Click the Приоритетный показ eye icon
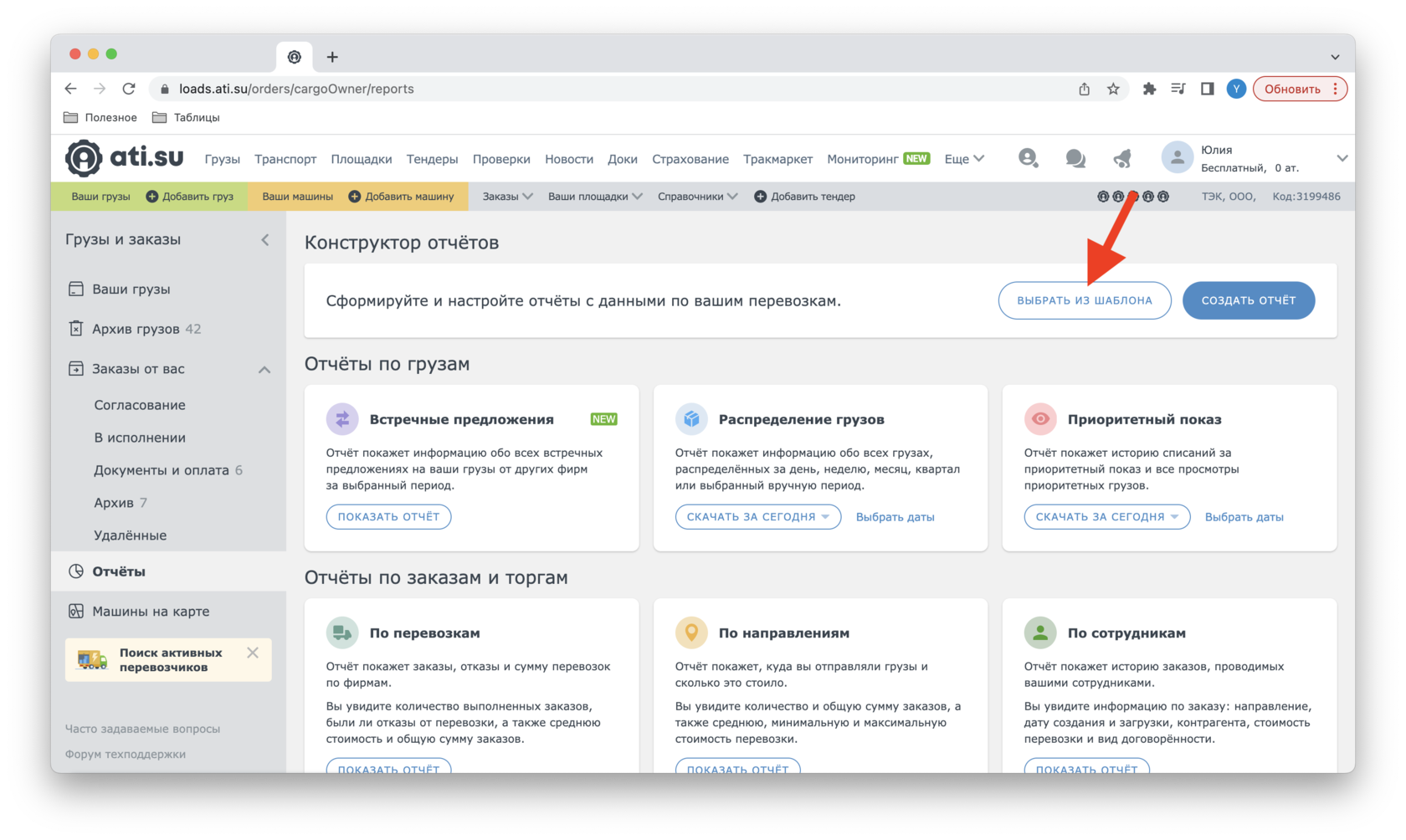The image size is (1406, 840). point(1040,419)
